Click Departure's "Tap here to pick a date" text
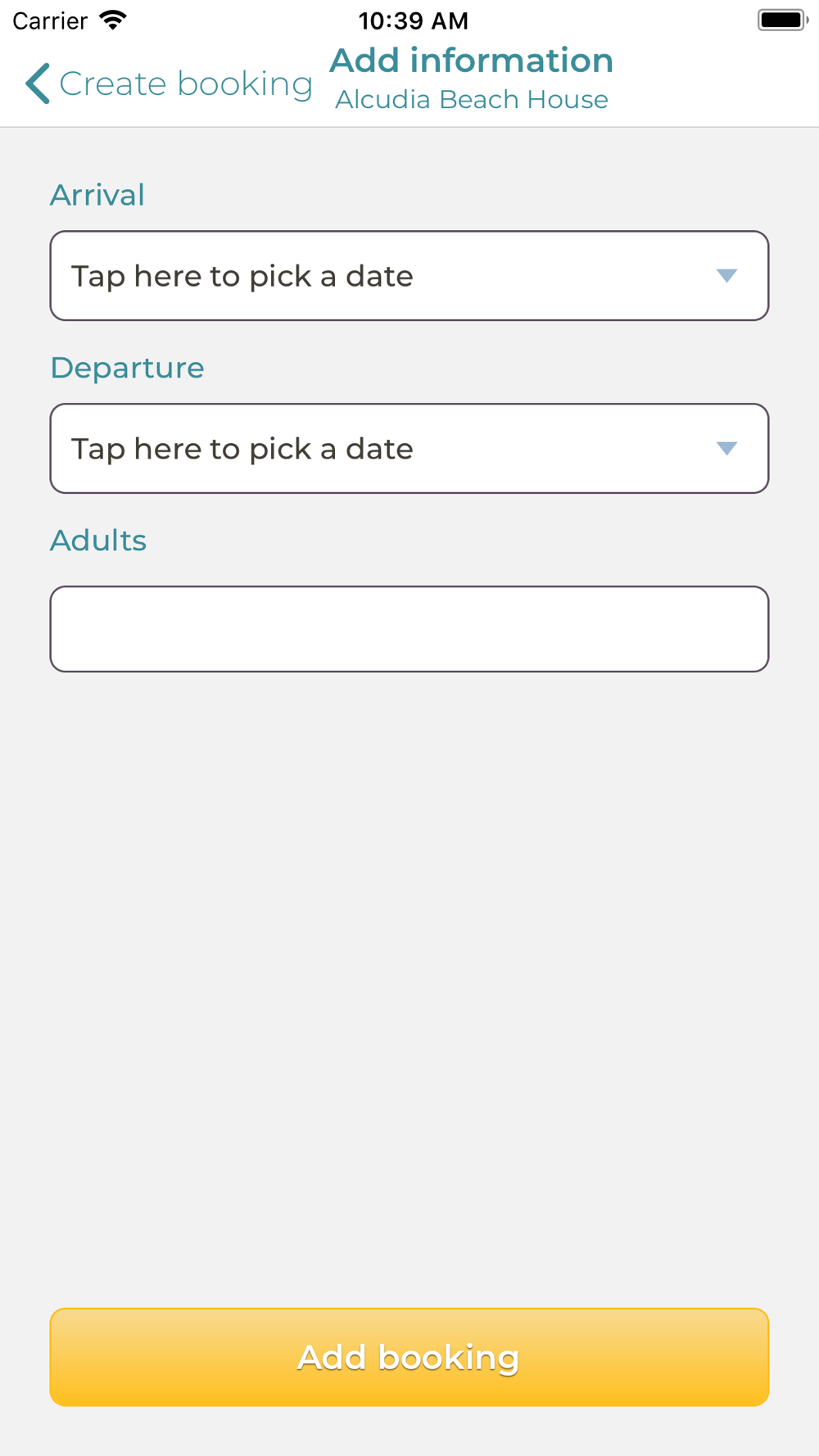Image resolution: width=819 pixels, height=1456 pixels. tap(242, 450)
